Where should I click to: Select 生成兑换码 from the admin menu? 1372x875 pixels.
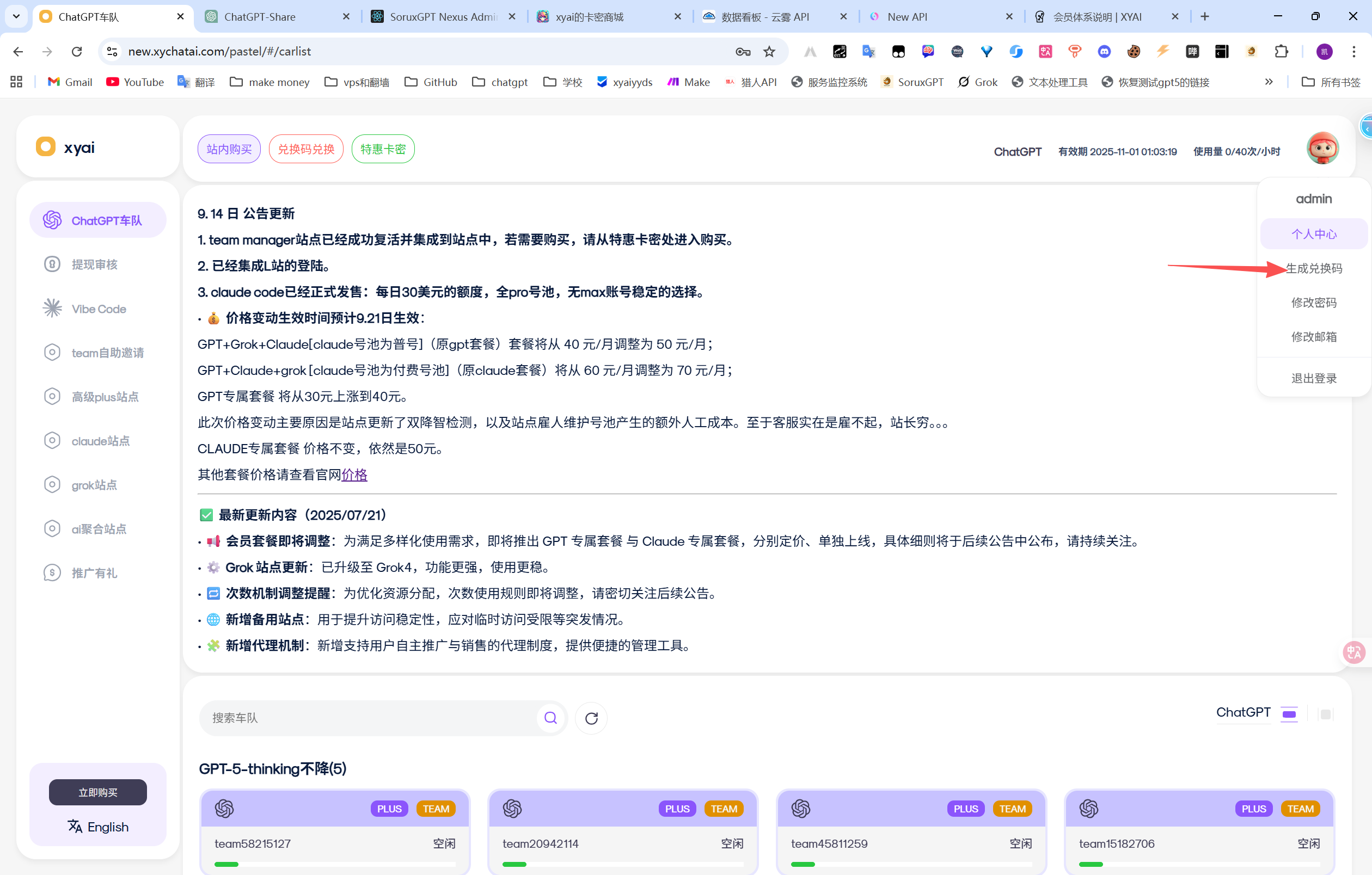point(1313,268)
